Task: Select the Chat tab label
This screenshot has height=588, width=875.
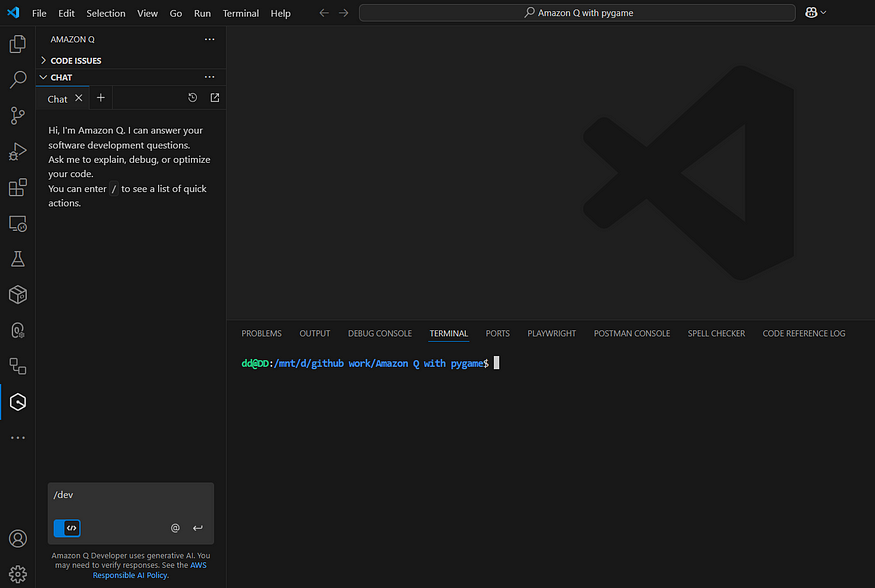Action: point(57,99)
